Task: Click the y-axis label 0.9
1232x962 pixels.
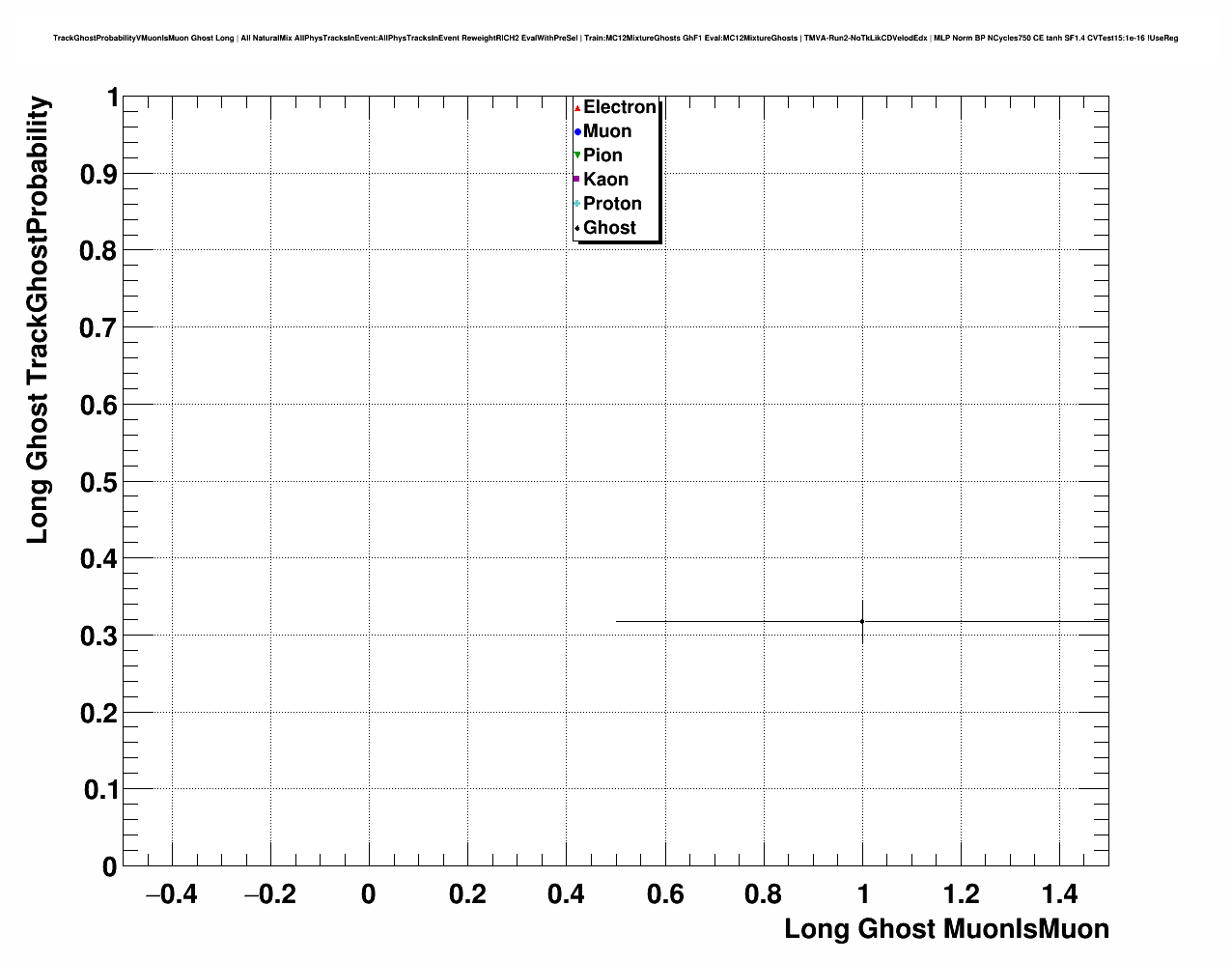Action: point(98,175)
